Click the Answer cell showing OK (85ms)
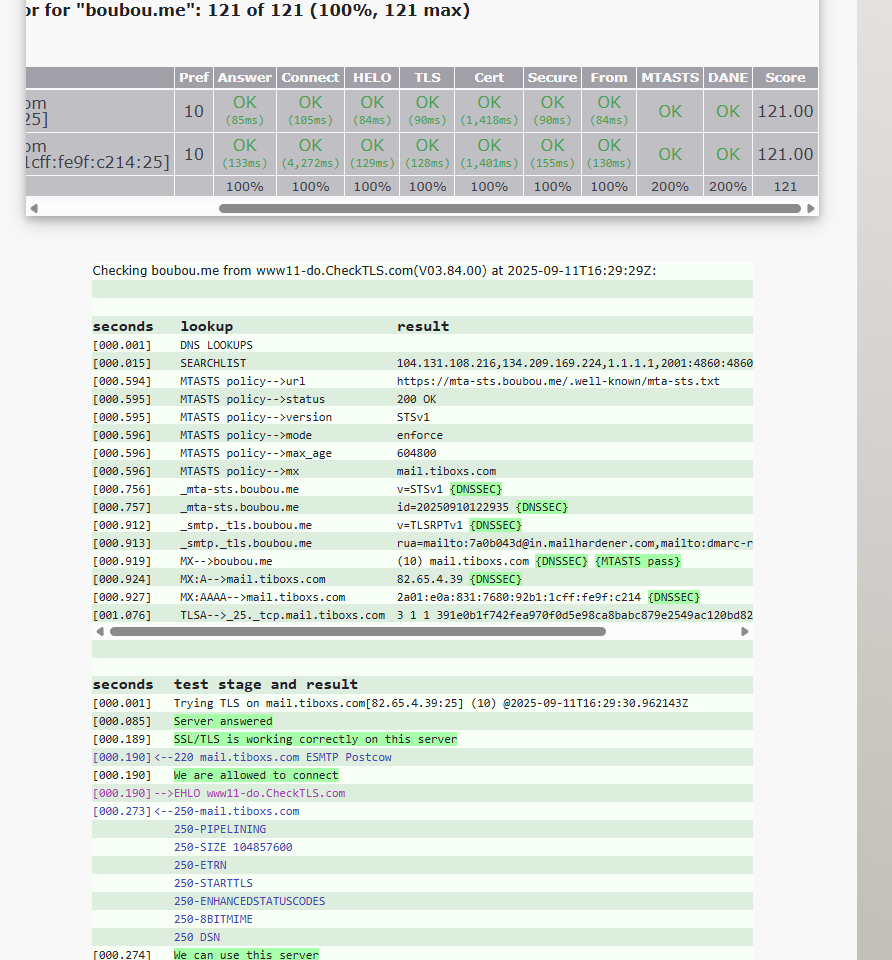Screen dimensions: 892x960 [245, 111]
